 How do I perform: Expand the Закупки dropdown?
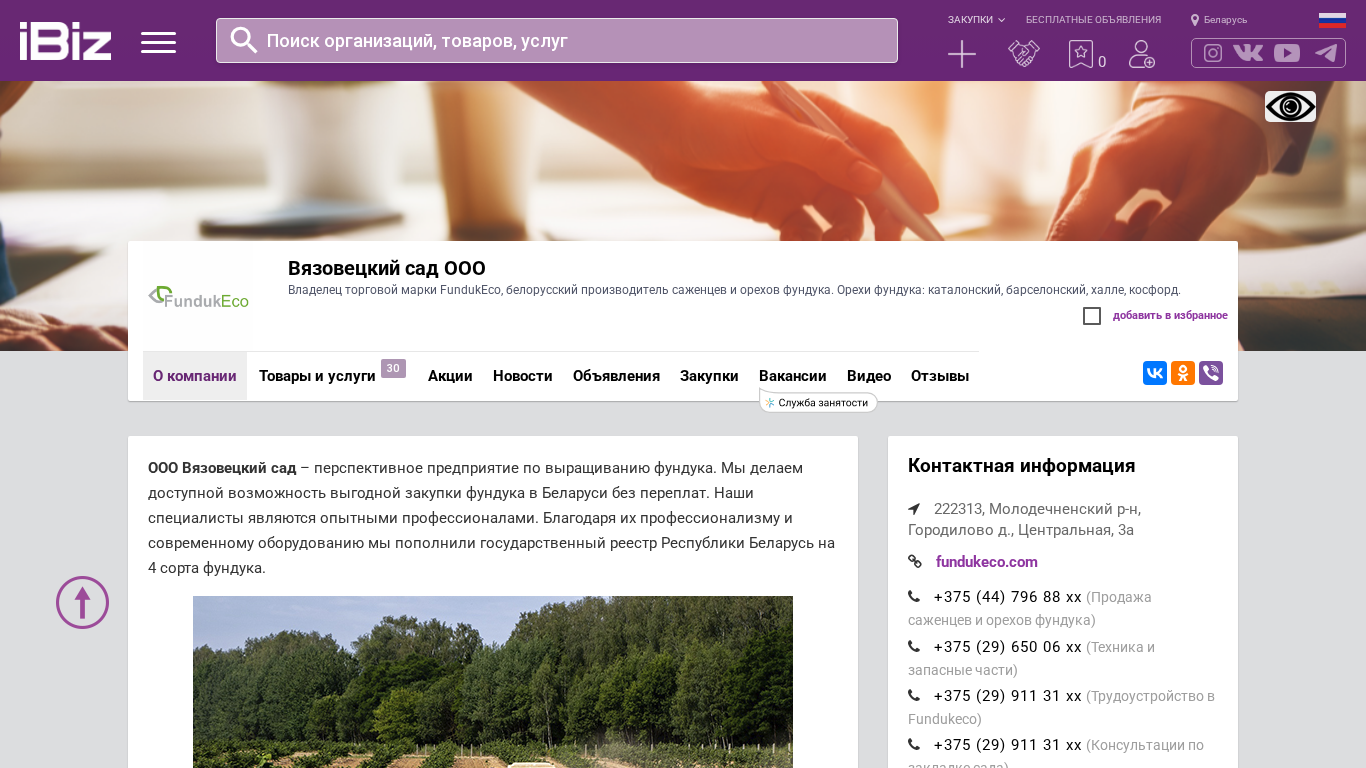pos(976,20)
